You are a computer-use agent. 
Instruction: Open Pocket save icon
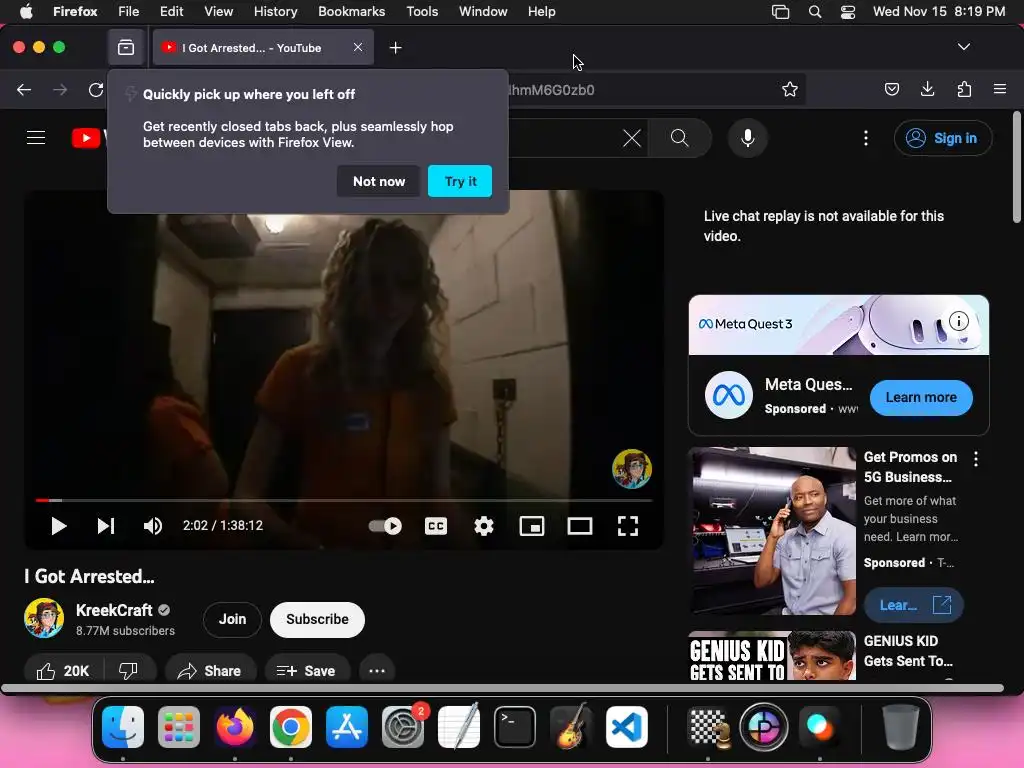891,89
